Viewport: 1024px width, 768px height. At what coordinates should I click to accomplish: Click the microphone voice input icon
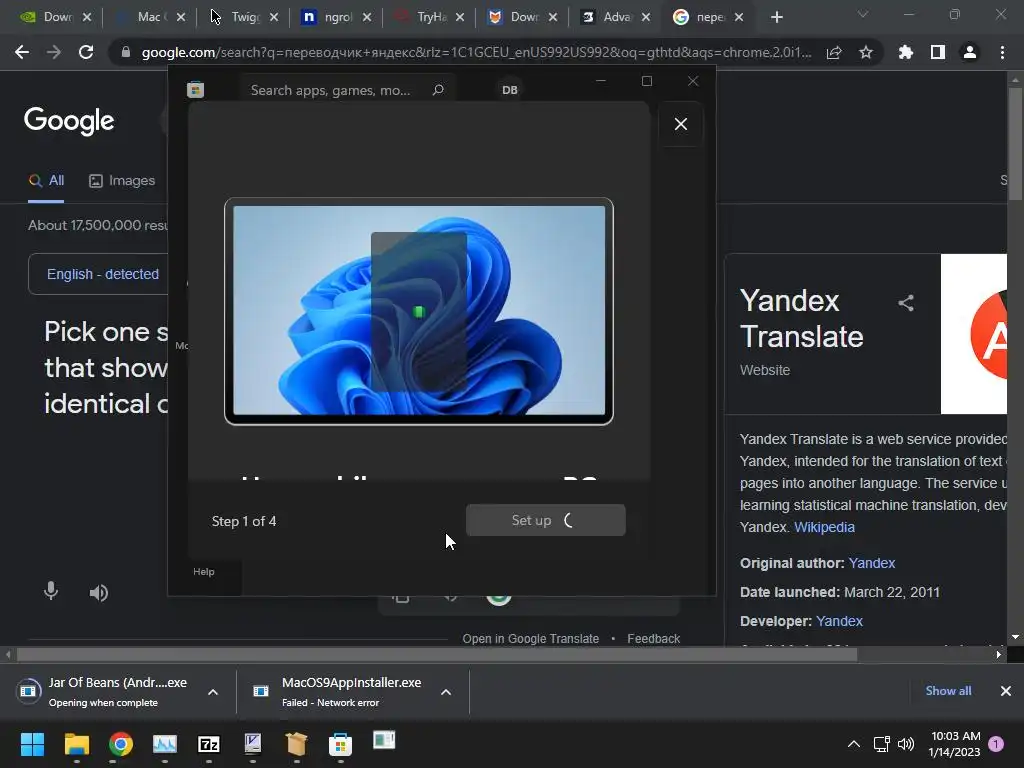point(51,592)
